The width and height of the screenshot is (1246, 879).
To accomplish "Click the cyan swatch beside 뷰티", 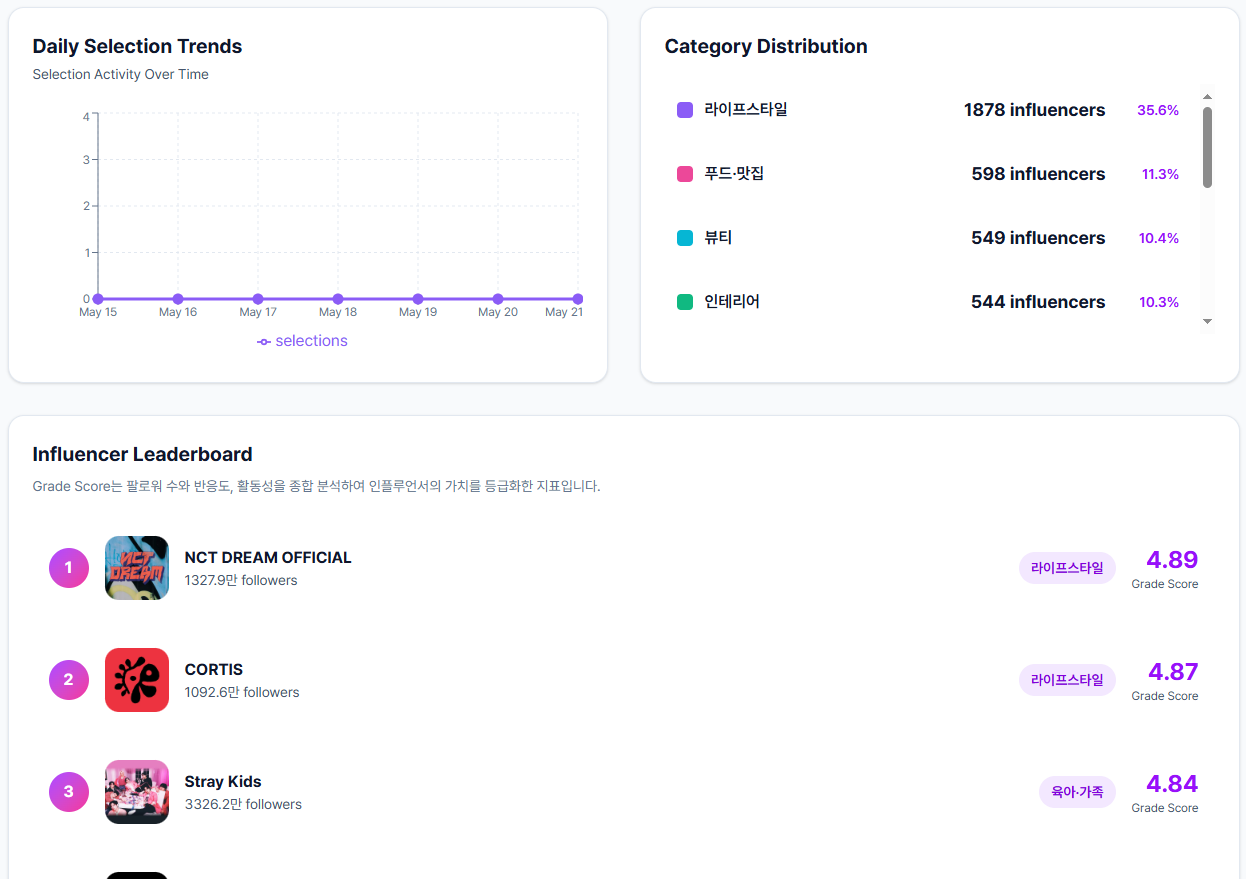I will [x=685, y=238].
